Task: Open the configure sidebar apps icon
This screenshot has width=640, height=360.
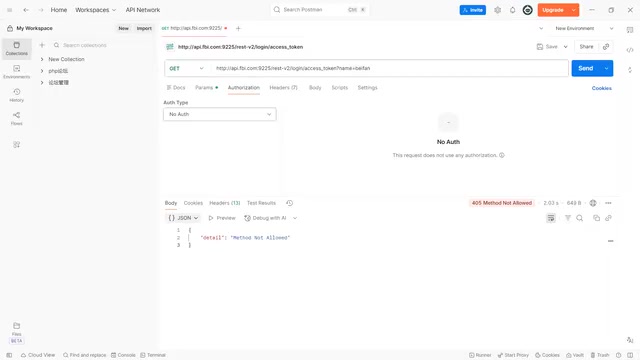Action: (16, 144)
